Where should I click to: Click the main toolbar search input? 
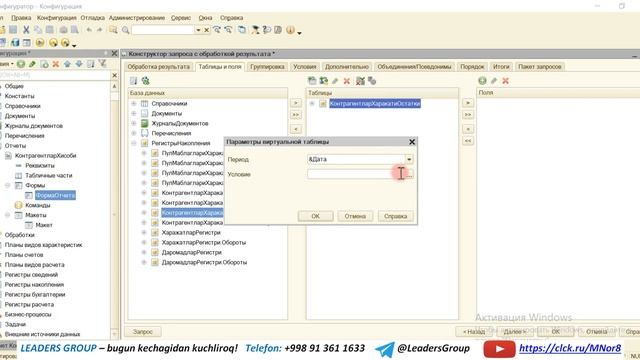(x=163, y=30)
